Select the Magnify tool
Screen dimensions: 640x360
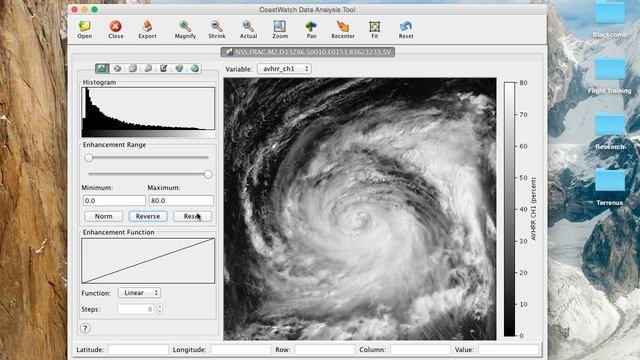(x=185, y=29)
